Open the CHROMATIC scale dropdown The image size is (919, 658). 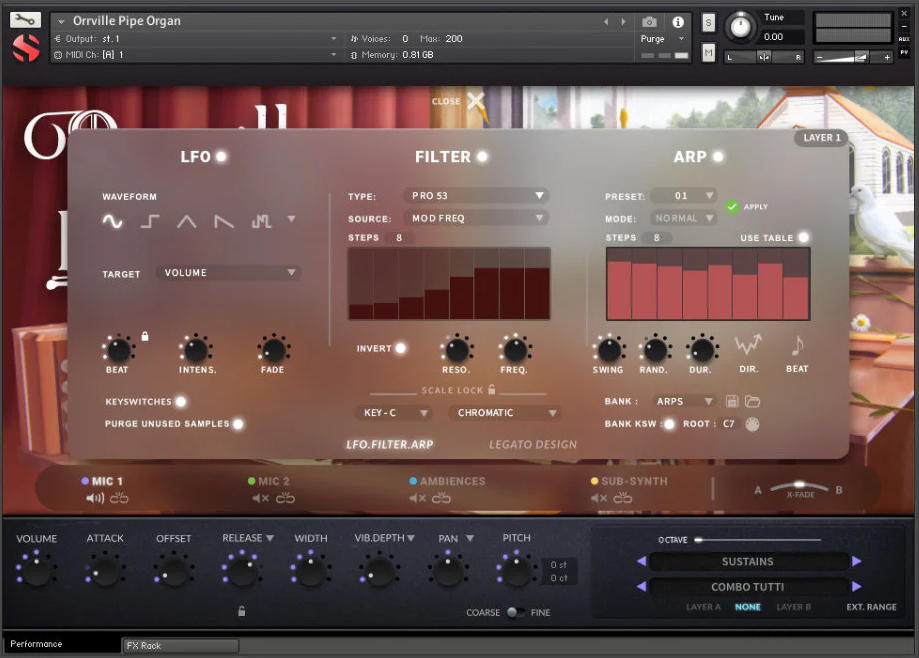click(x=505, y=412)
